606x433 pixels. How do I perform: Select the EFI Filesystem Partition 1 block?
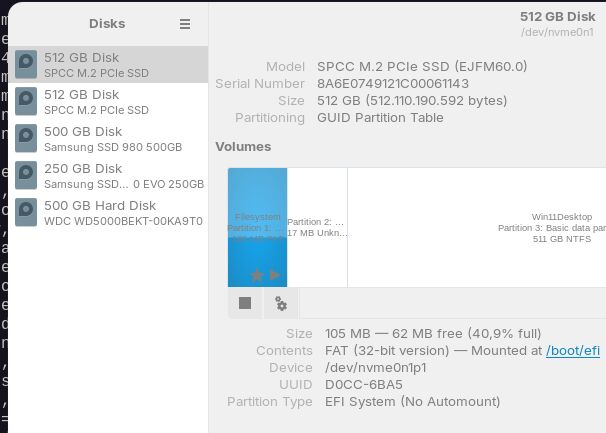click(257, 225)
